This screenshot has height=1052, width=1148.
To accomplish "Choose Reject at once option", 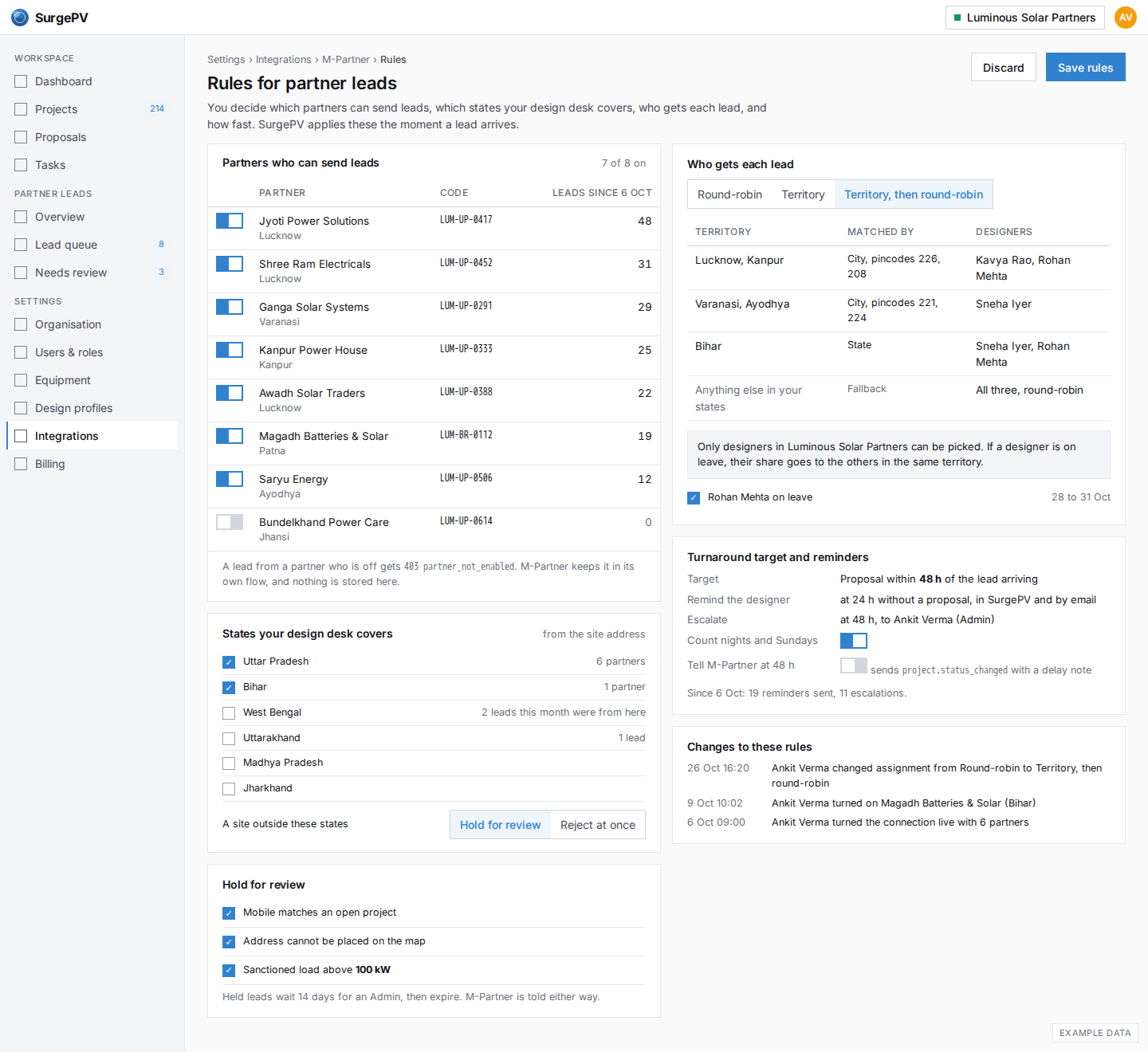I will click(x=598, y=825).
